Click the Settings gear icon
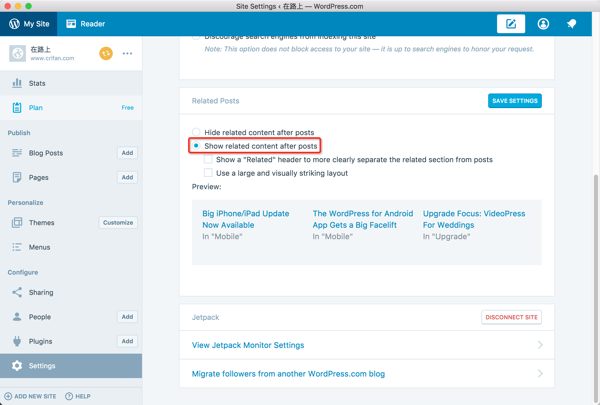The width and height of the screenshot is (600, 405). pos(17,366)
